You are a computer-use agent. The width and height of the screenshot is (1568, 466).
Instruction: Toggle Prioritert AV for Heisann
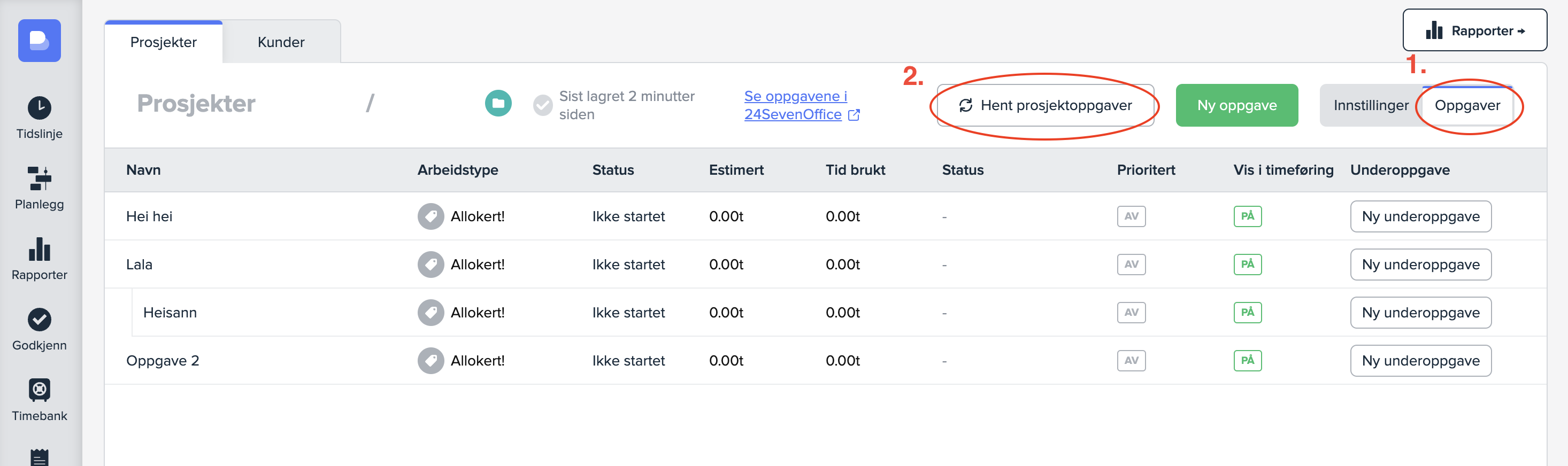point(1131,313)
